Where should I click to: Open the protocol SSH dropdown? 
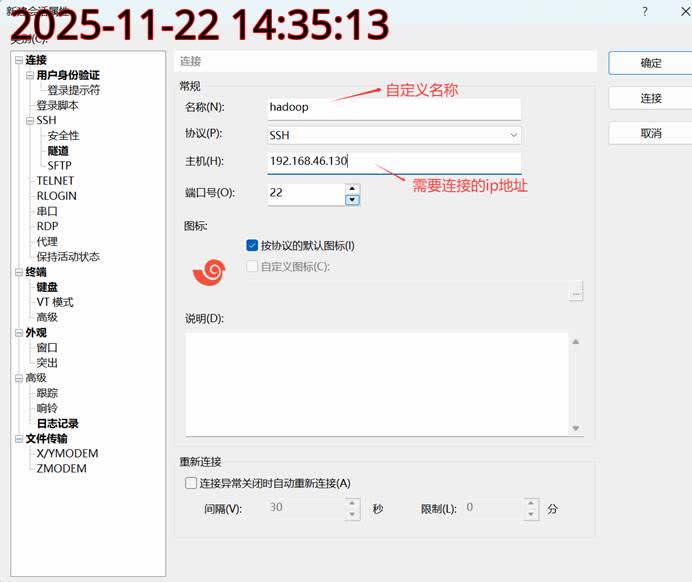point(394,134)
